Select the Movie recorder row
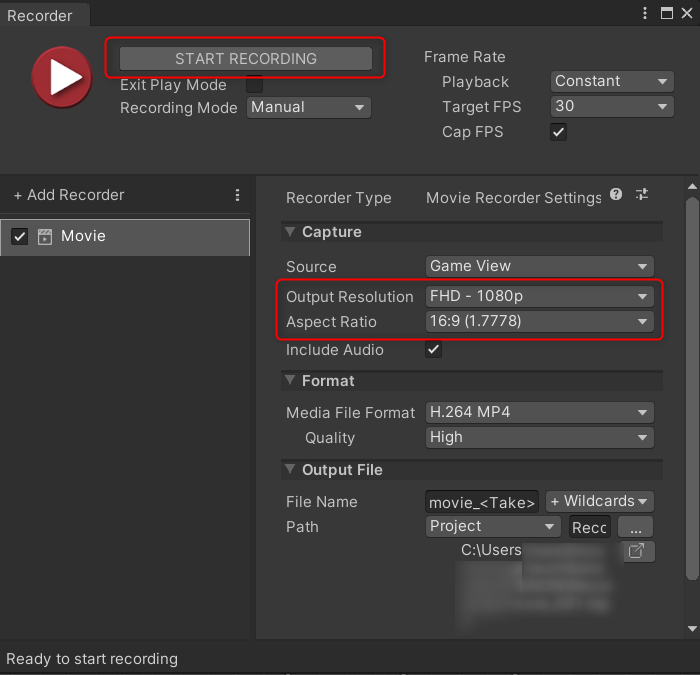The image size is (700, 675). (x=125, y=237)
